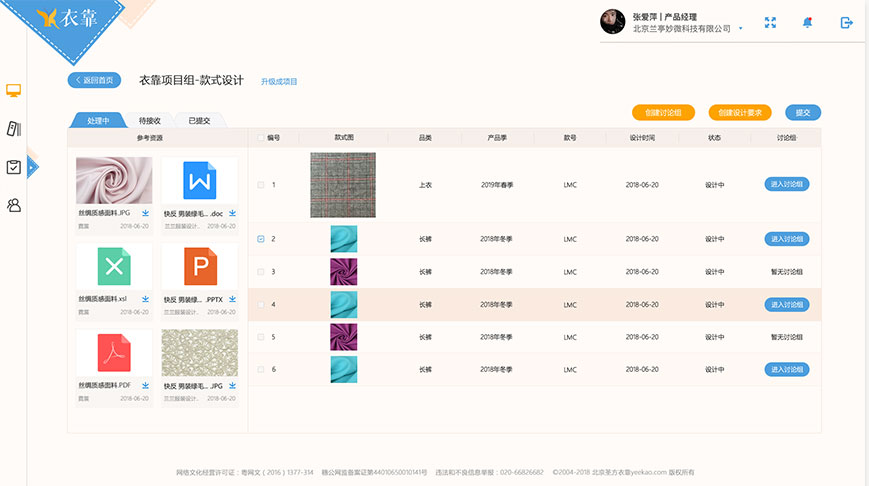Download the 丝绸质感面料.xsl file

coord(146,298)
